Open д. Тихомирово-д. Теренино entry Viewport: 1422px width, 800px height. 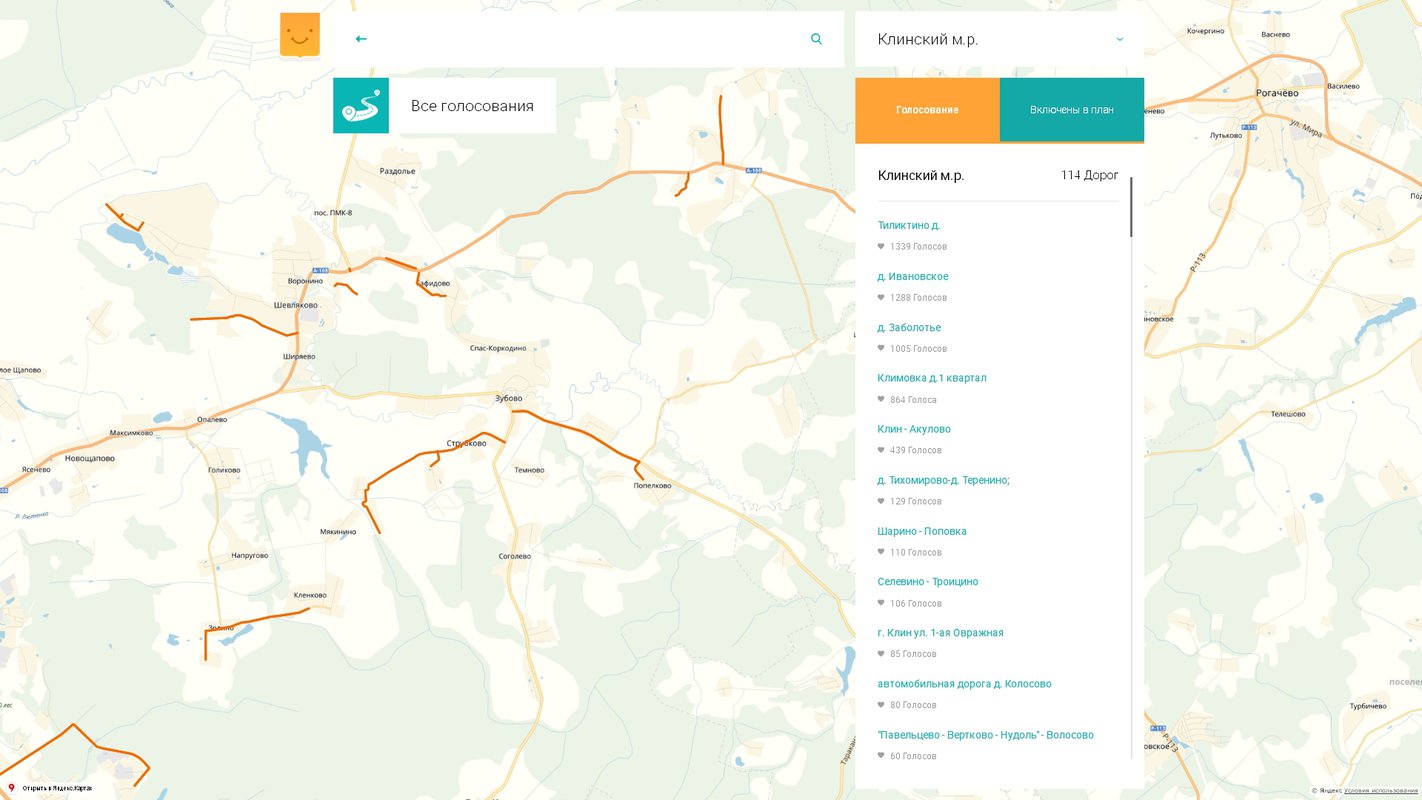pos(944,480)
